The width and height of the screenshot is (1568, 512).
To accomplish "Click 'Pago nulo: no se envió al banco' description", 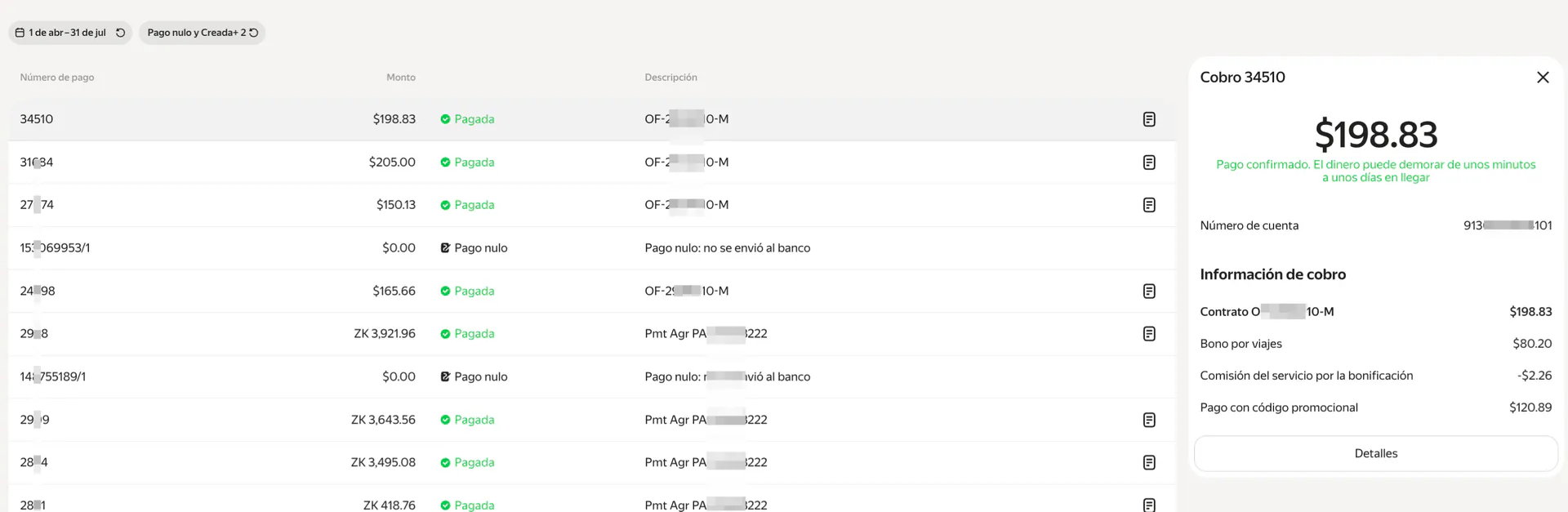I will tap(728, 248).
